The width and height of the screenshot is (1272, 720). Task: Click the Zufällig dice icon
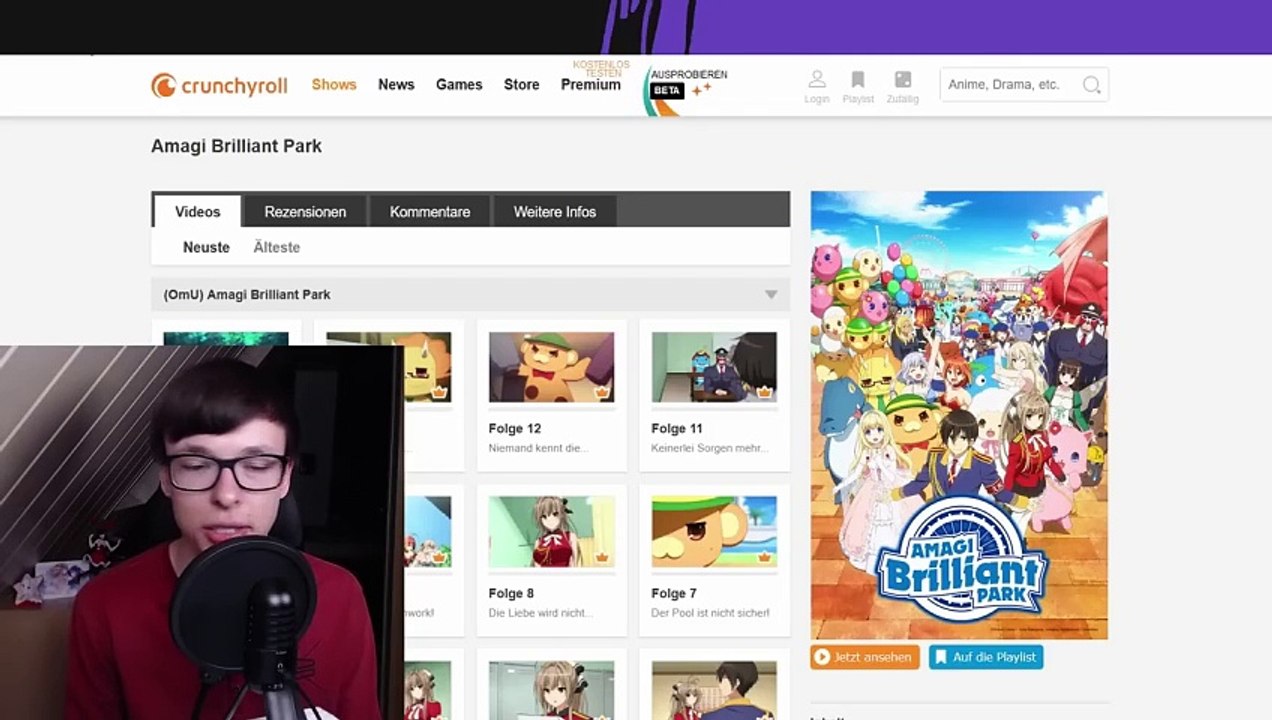tap(903, 80)
